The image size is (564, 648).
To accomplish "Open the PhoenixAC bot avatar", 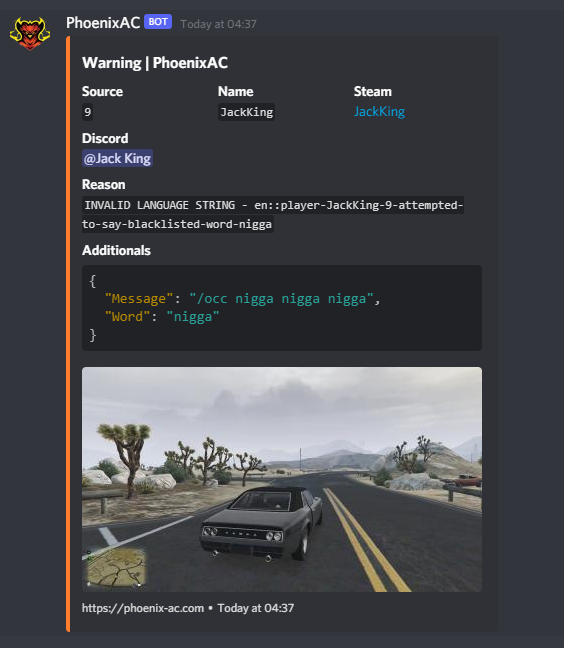I will pyautogui.click(x=30, y=33).
